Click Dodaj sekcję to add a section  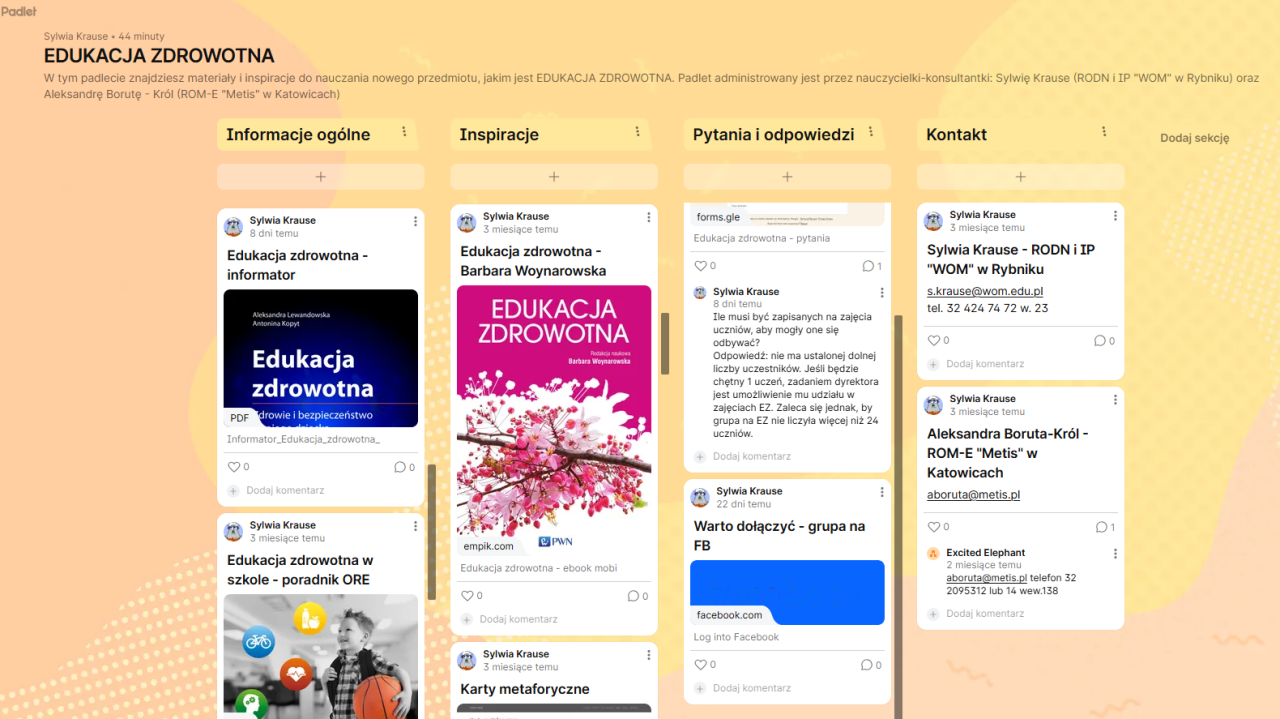coord(1194,138)
